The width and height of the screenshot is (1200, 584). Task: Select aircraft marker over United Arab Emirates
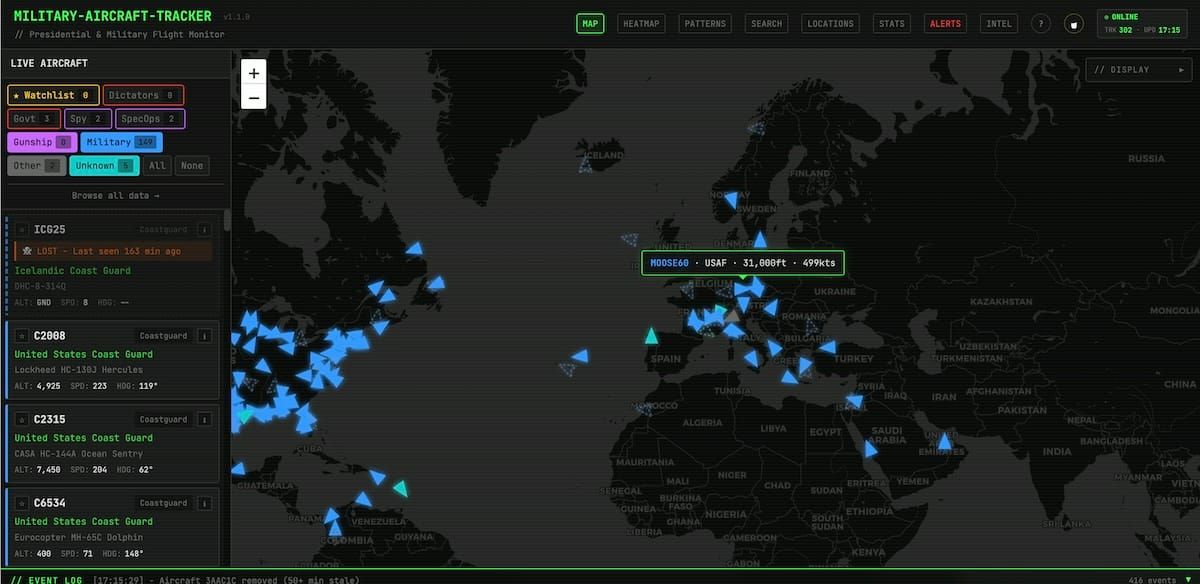(944, 440)
